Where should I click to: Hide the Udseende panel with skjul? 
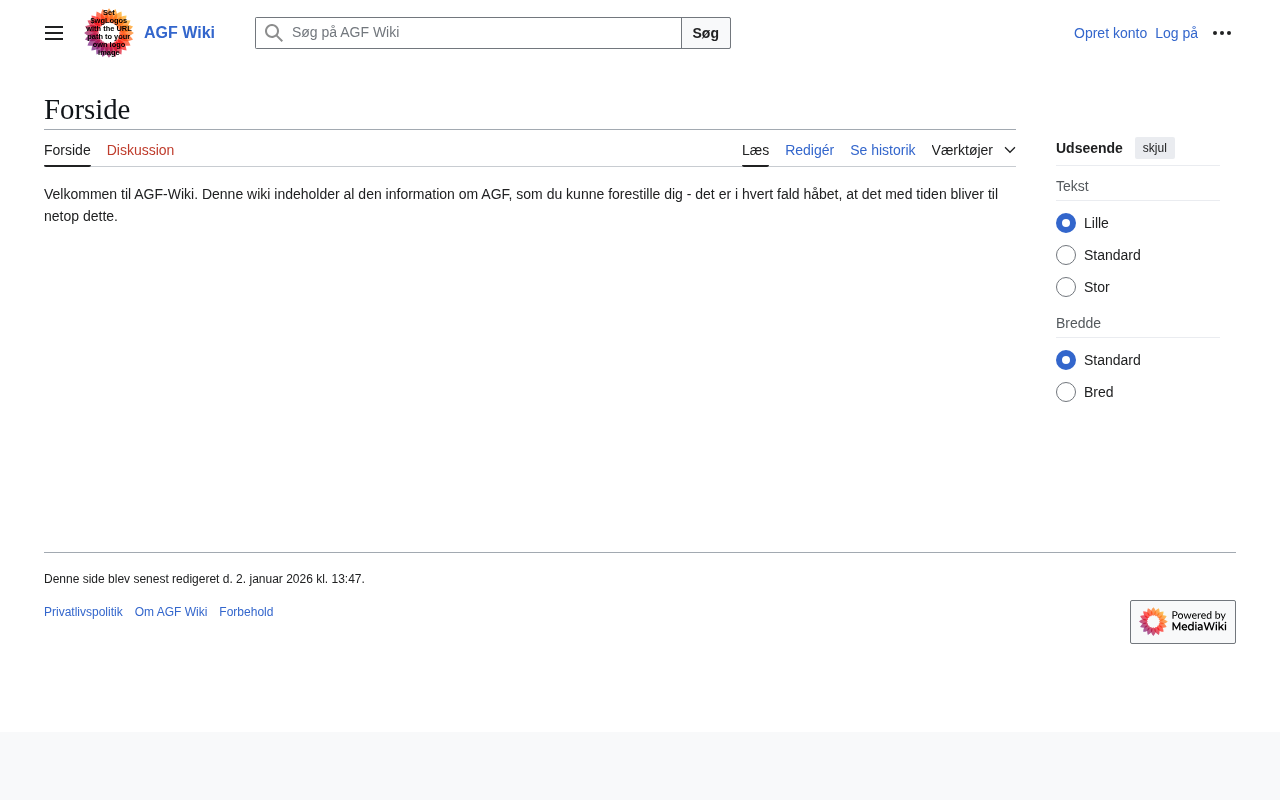click(1154, 148)
